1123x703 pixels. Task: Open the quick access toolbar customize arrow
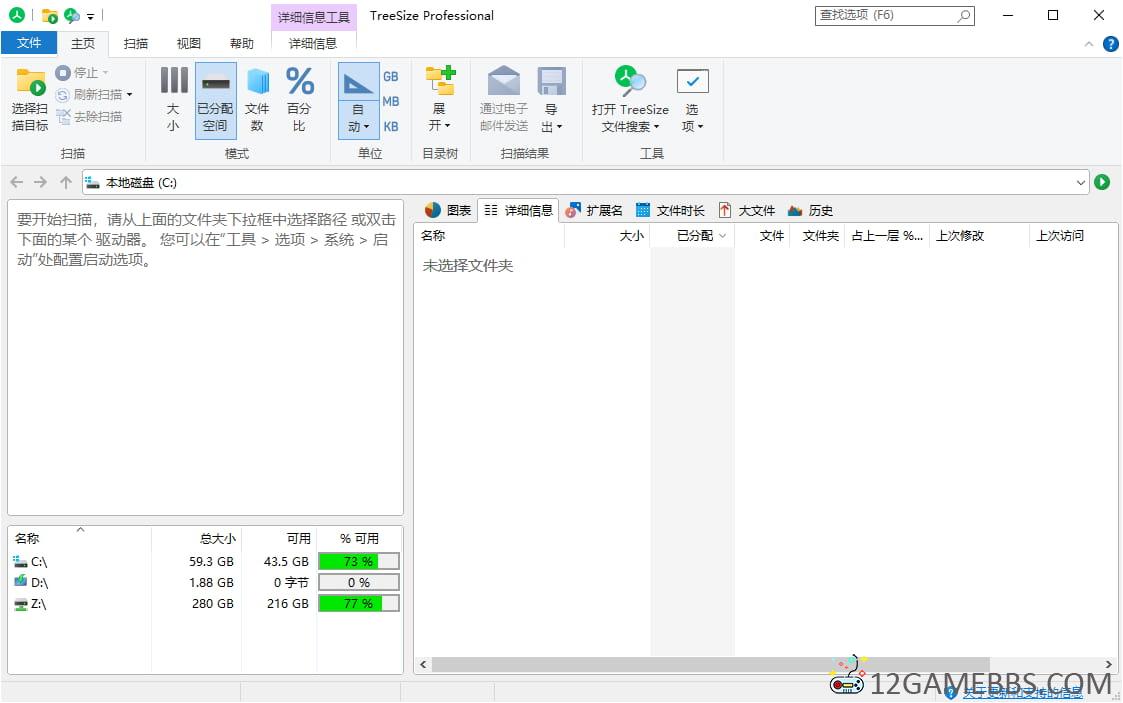coord(90,16)
